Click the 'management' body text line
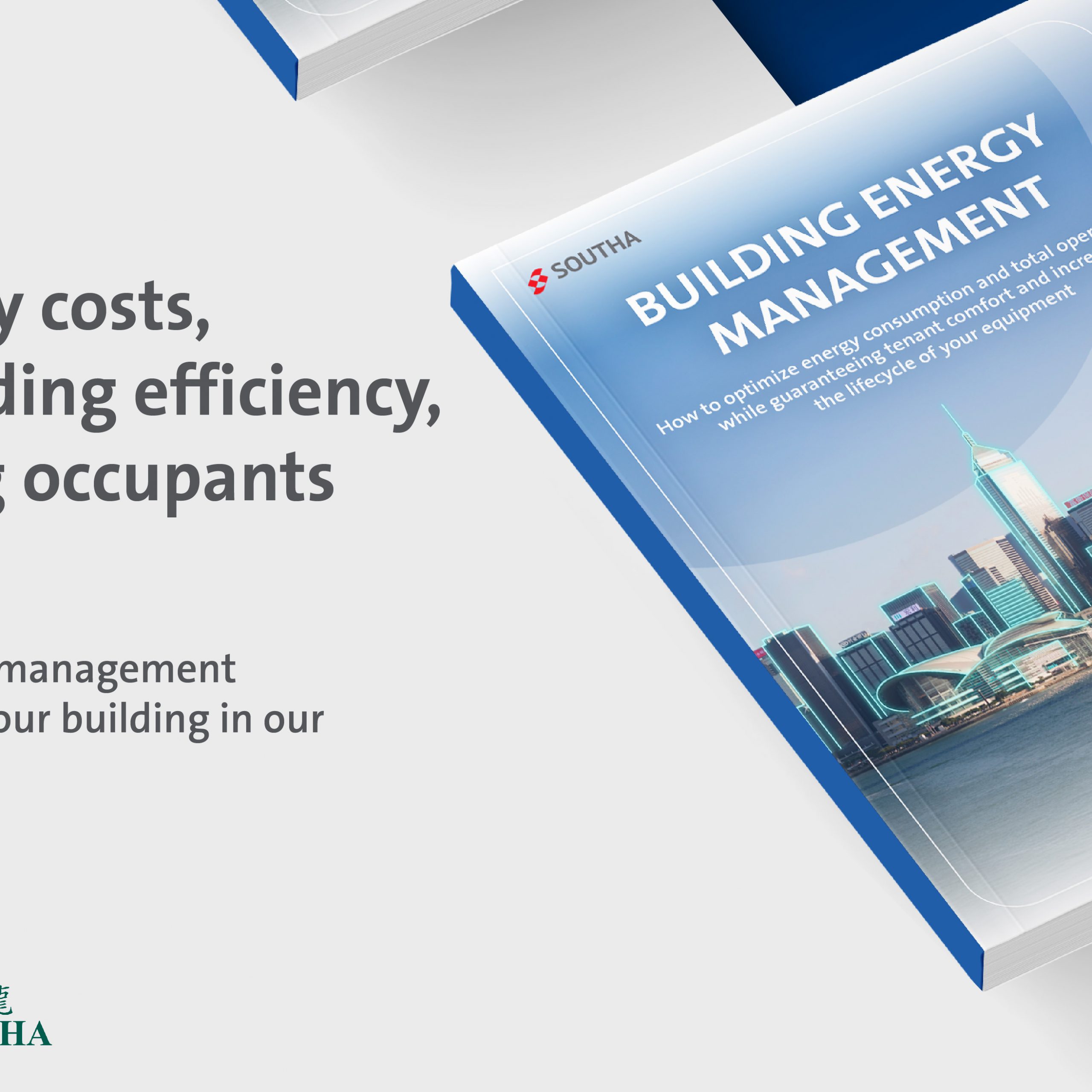1092x1092 pixels. 118,671
